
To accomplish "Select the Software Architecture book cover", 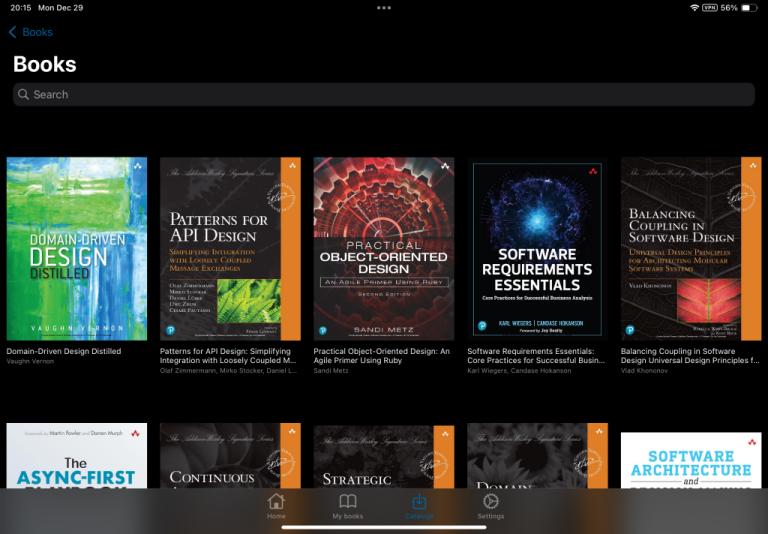I will (x=691, y=460).
